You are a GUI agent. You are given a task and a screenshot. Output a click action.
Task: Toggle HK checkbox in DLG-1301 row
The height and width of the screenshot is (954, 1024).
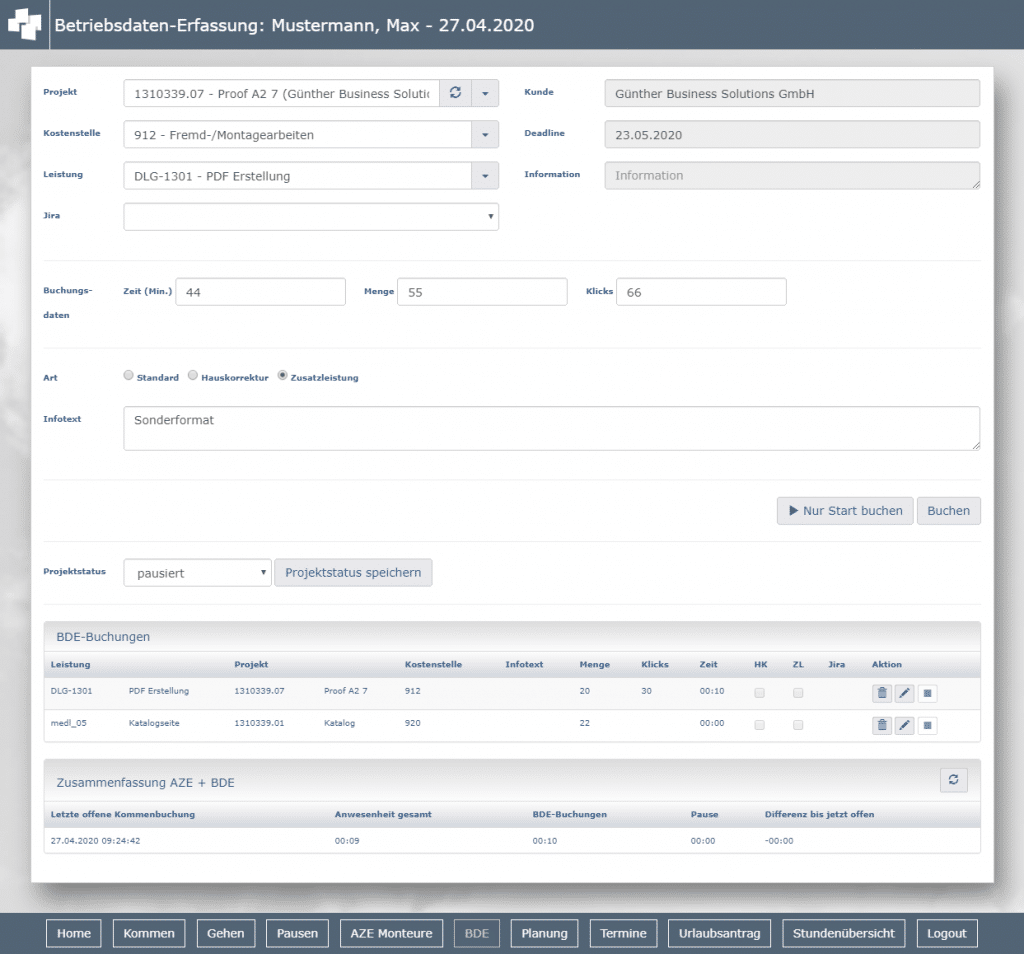click(760, 693)
